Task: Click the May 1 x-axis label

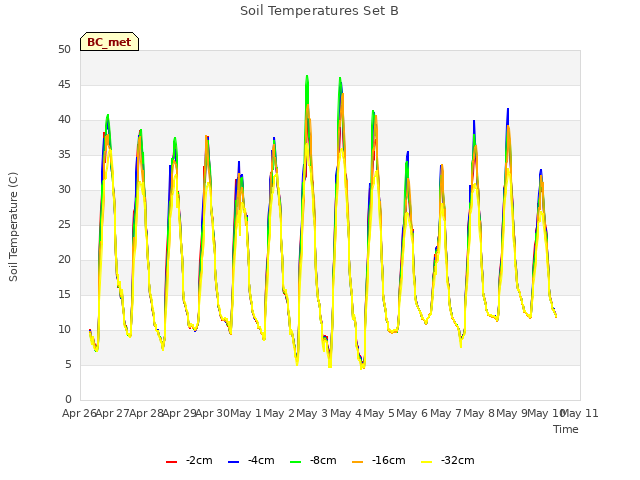Action: coord(246,413)
